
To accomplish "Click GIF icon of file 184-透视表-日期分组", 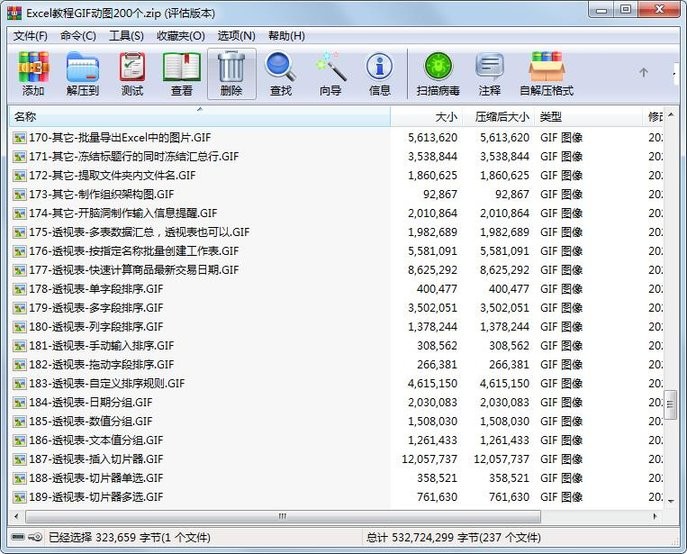I will tap(19, 403).
